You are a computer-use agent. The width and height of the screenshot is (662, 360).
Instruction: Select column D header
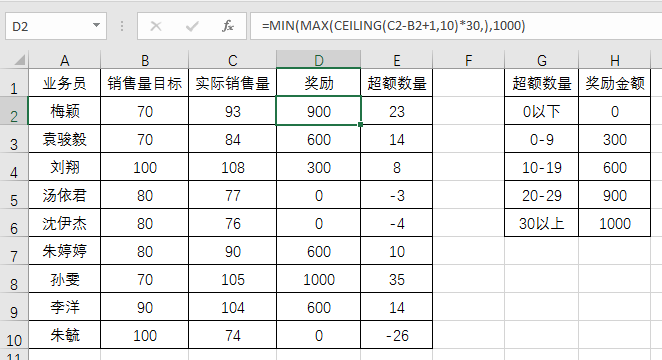coord(319,60)
